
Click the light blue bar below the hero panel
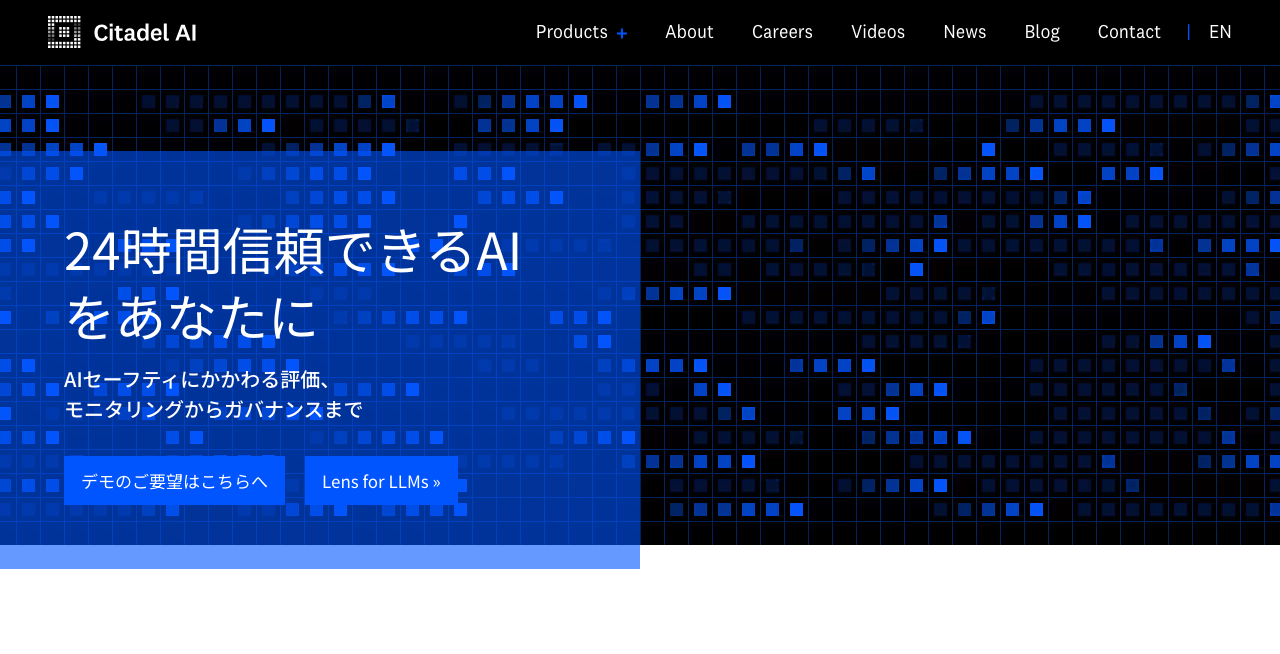320,557
